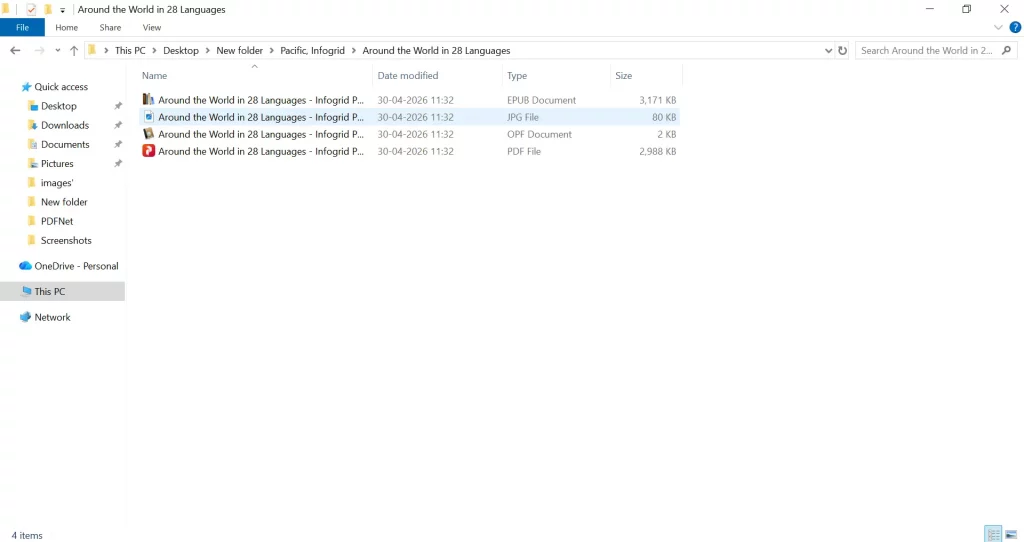
Task: Navigate to New folder breadcrumb
Action: coord(240,50)
